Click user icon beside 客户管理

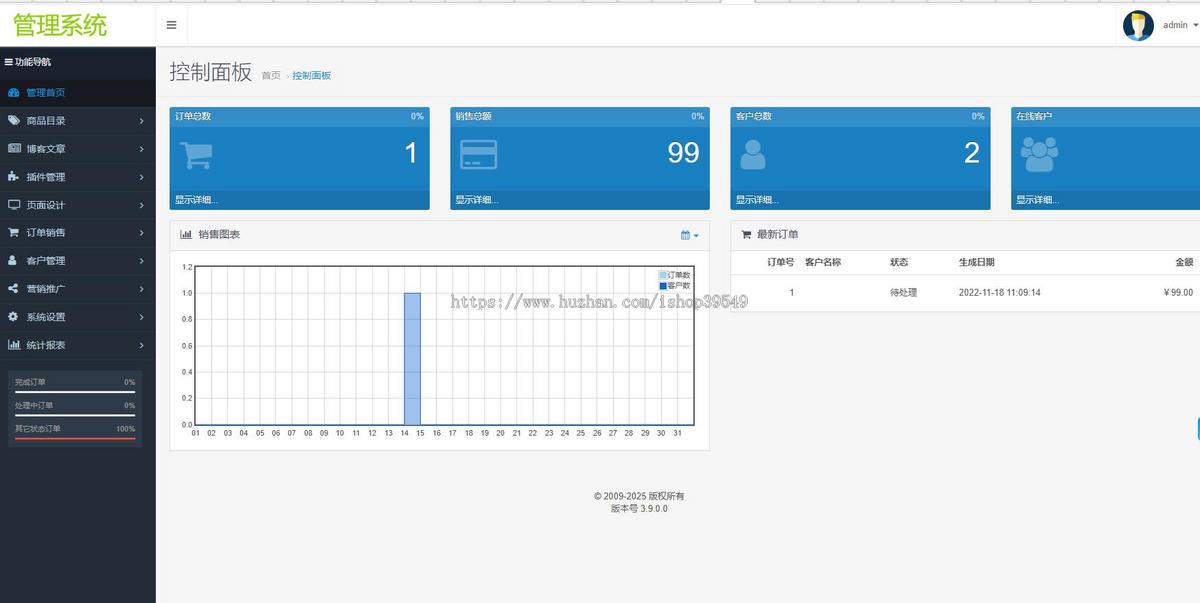coord(13,261)
